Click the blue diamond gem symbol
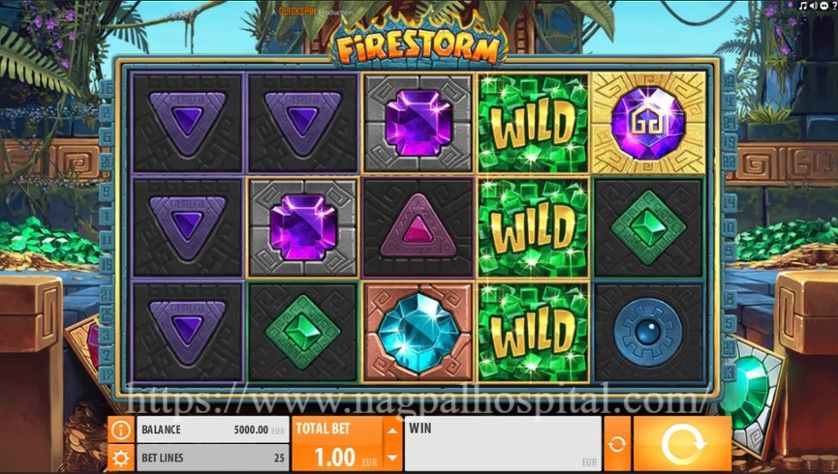 click(418, 331)
